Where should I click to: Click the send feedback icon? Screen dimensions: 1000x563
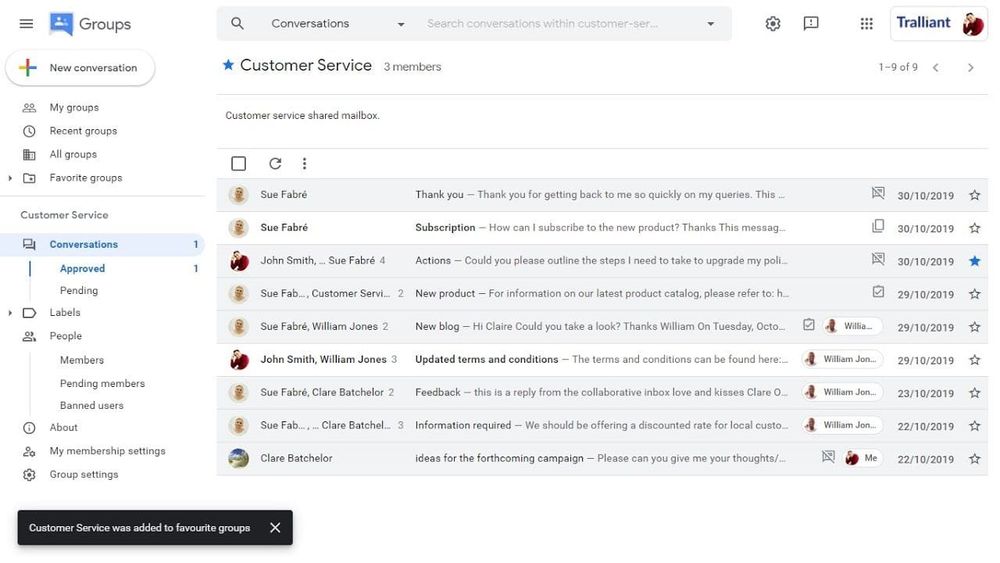tap(811, 24)
